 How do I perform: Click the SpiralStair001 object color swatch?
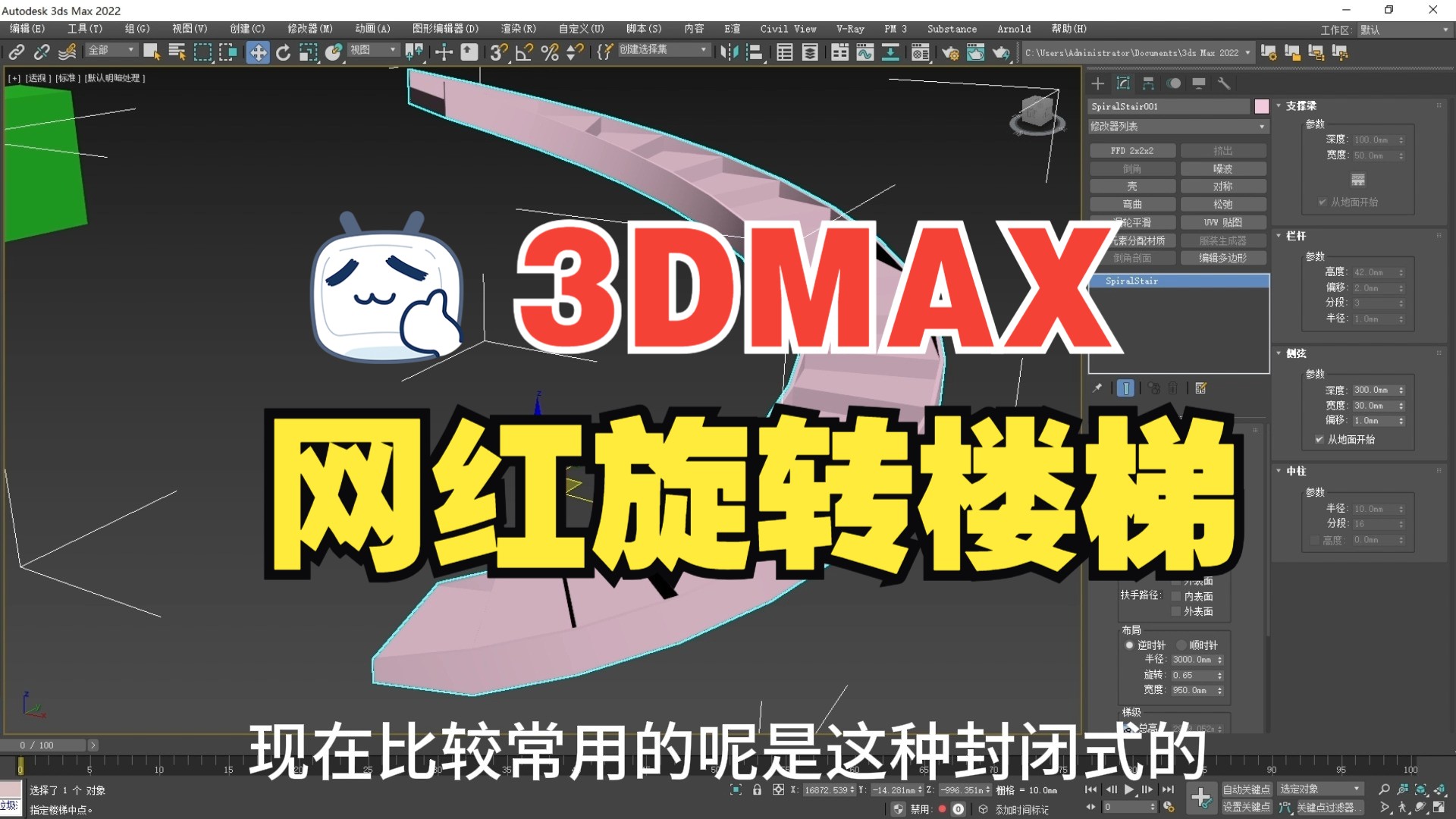[x=1261, y=106]
